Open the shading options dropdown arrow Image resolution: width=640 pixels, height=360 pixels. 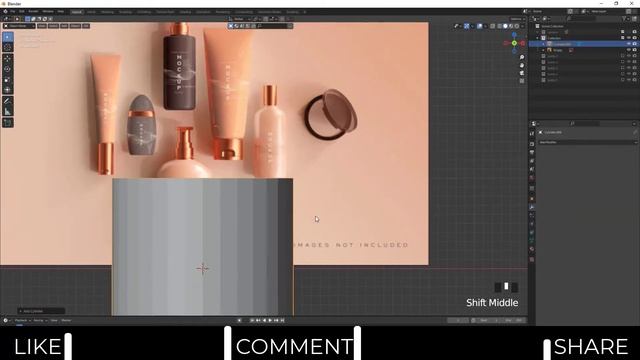click(522, 26)
